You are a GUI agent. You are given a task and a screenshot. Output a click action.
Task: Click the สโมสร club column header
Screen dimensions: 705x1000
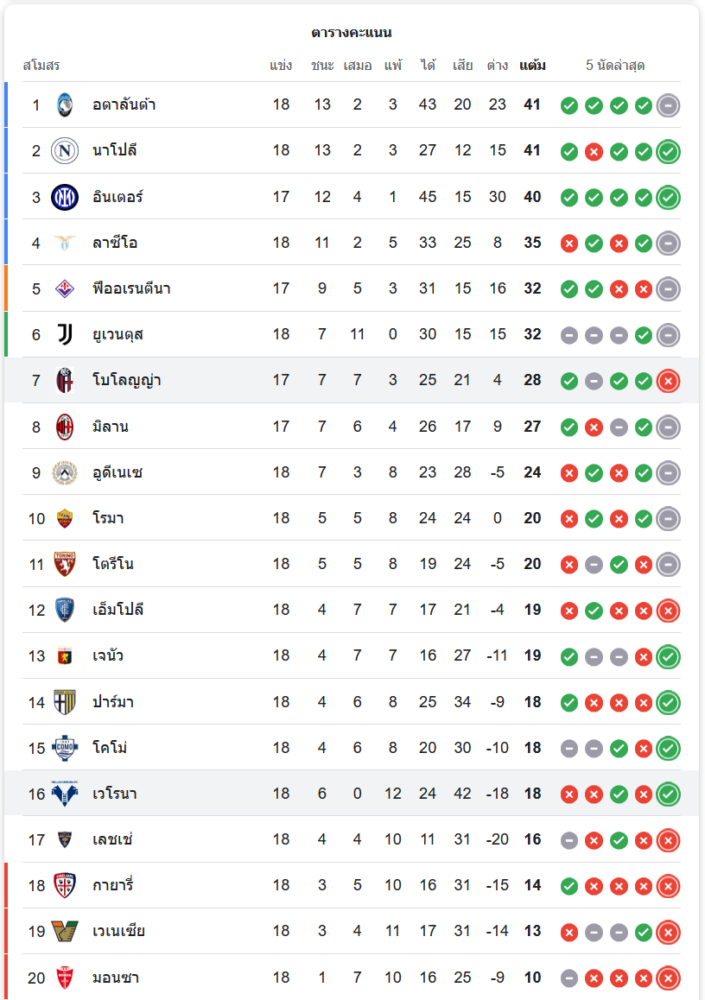(x=42, y=66)
